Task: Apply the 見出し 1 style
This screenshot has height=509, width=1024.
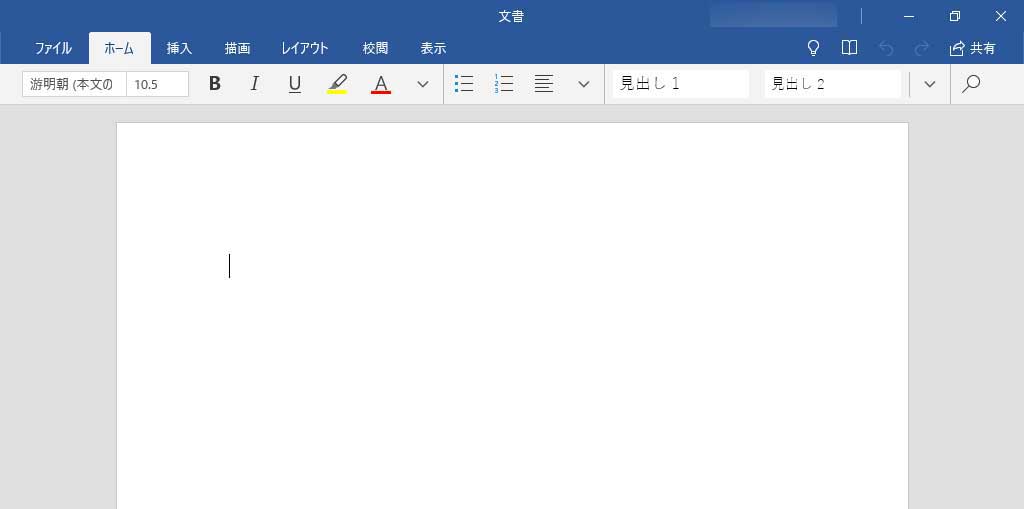Action: click(681, 84)
